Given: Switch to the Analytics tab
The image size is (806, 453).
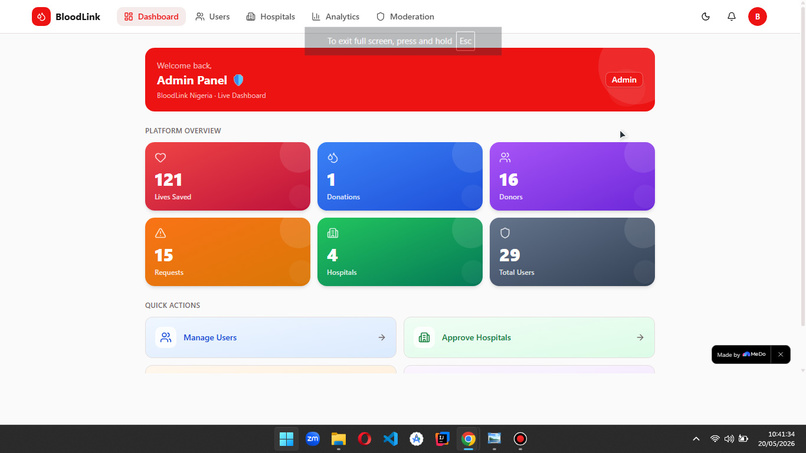Looking at the screenshot, I should click(335, 16).
